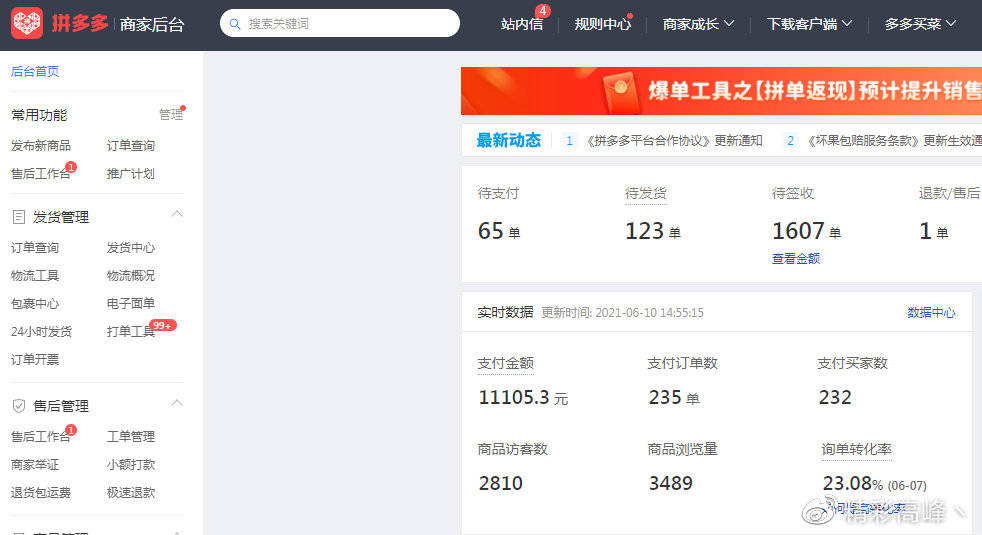The image size is (982, 535).
Task: Click the 查看金额 link
Action: 796,259
